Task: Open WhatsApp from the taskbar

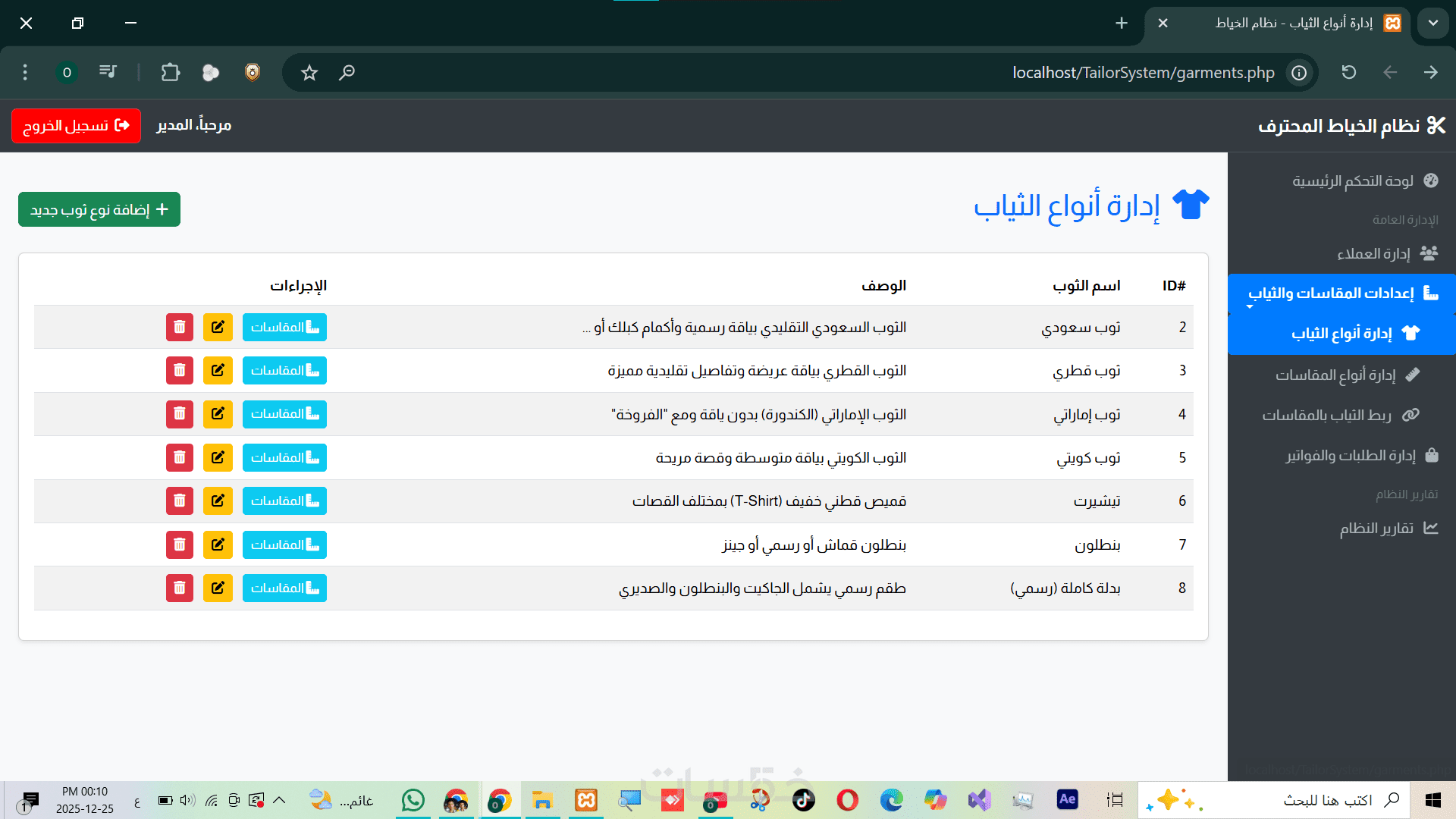Action: click(x=413, y=800)
